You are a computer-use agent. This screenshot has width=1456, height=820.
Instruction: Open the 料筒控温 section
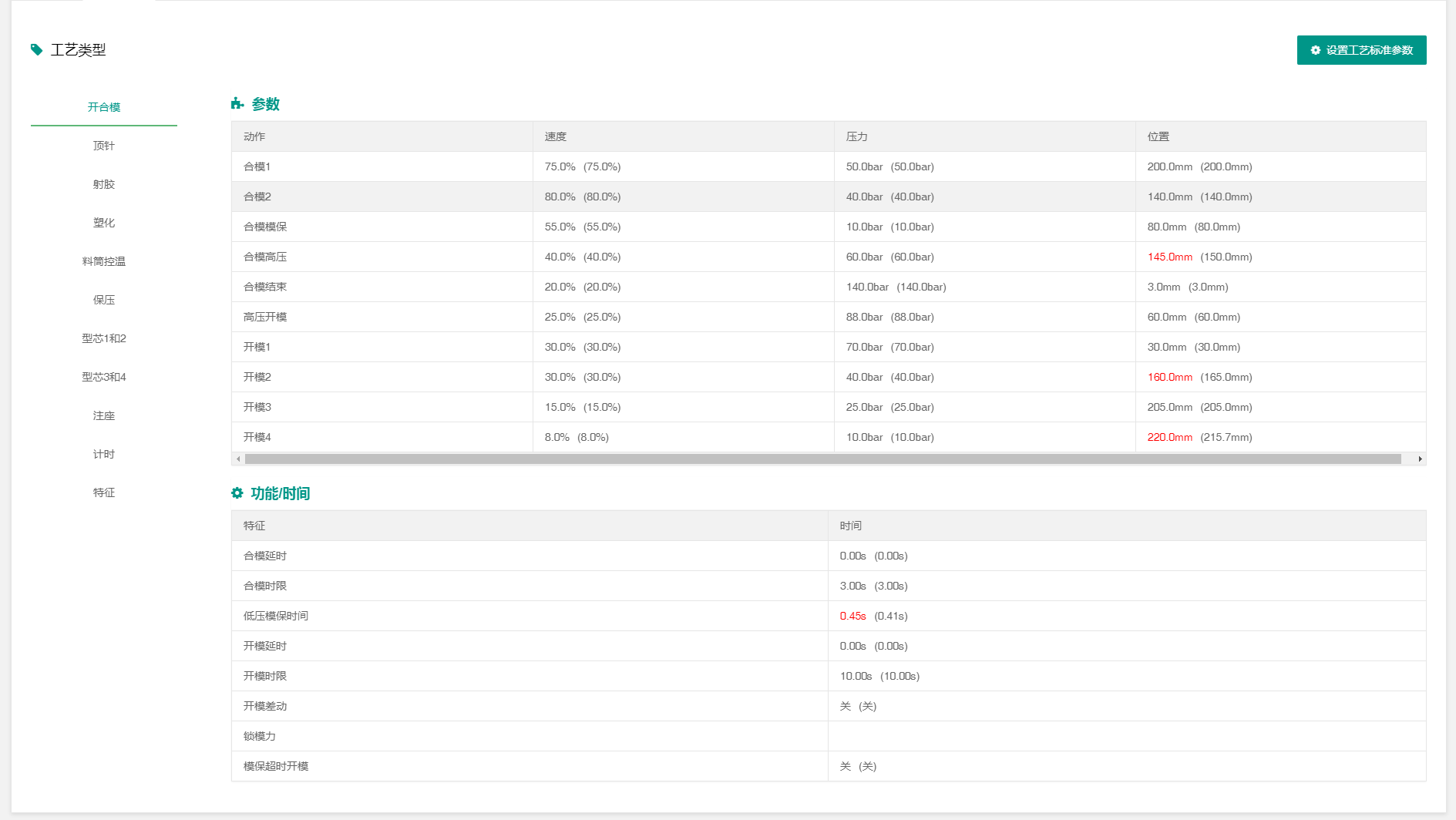(104, 261)
